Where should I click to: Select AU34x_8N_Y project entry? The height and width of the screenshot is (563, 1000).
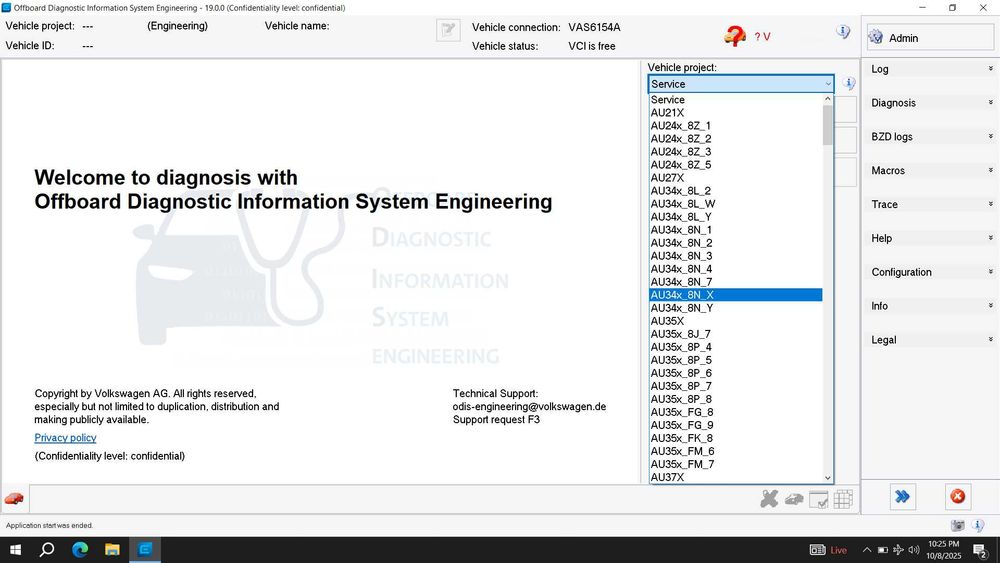click(x=735, y=308)
